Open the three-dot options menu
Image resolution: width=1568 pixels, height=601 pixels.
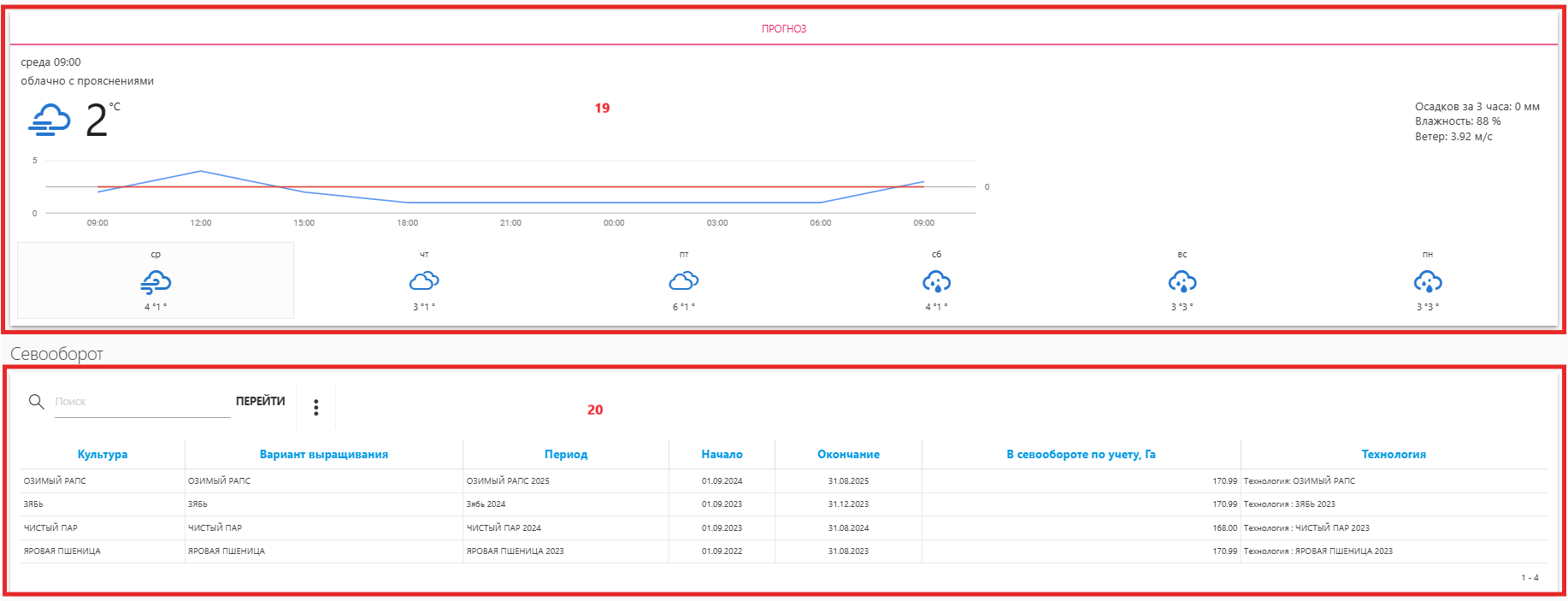tap(316, 408)
